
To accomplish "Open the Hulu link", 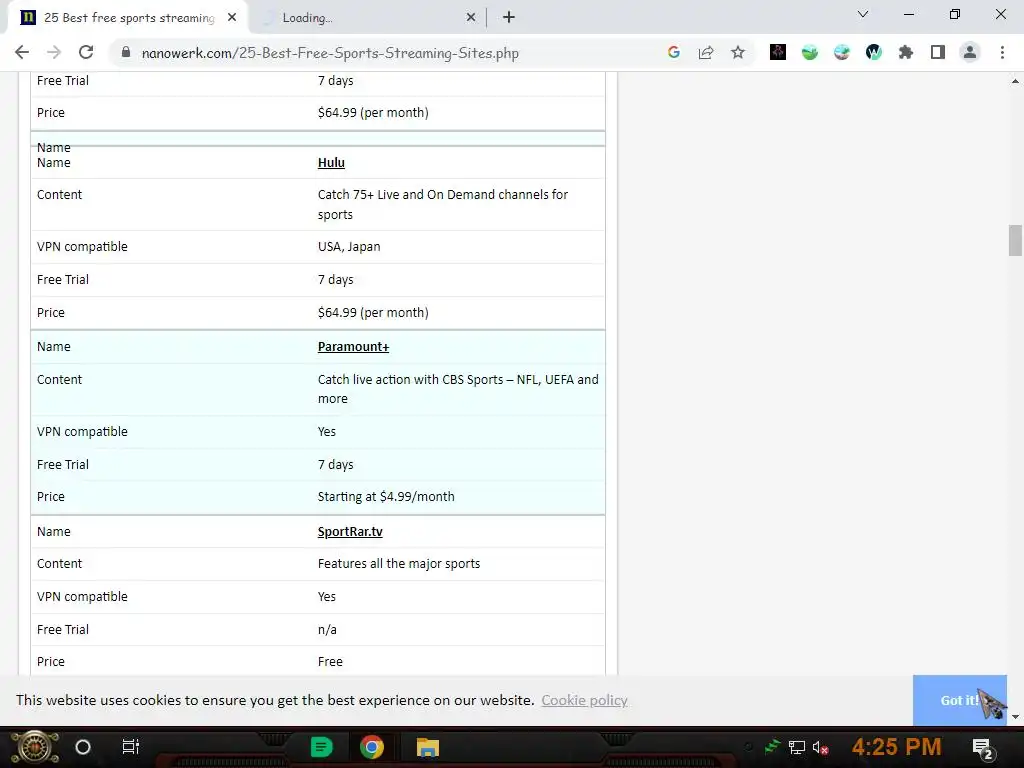I will tap(331, 163).
